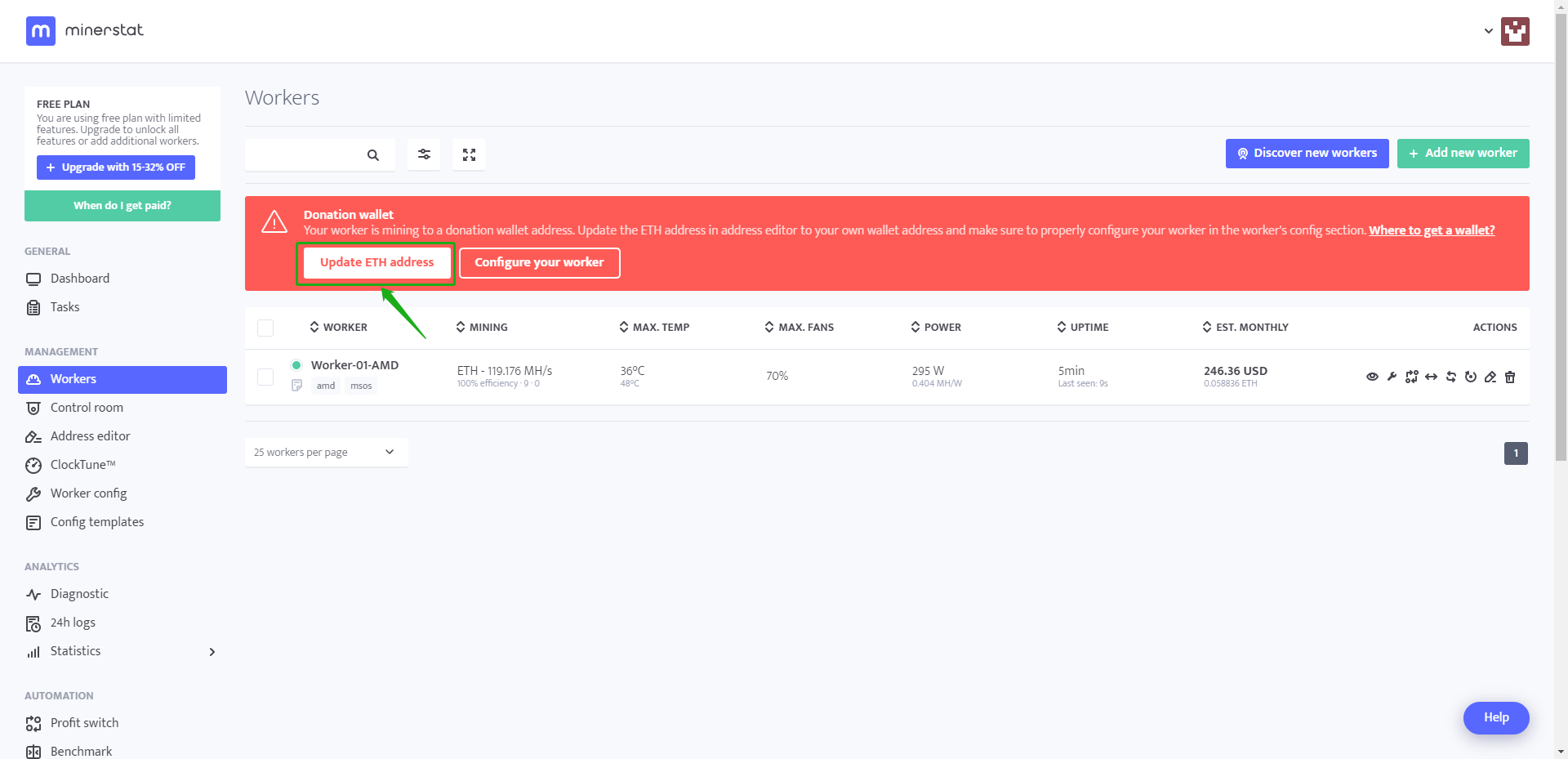
Task: Click the Profit switch icon
Action: [x=33, y=724]
